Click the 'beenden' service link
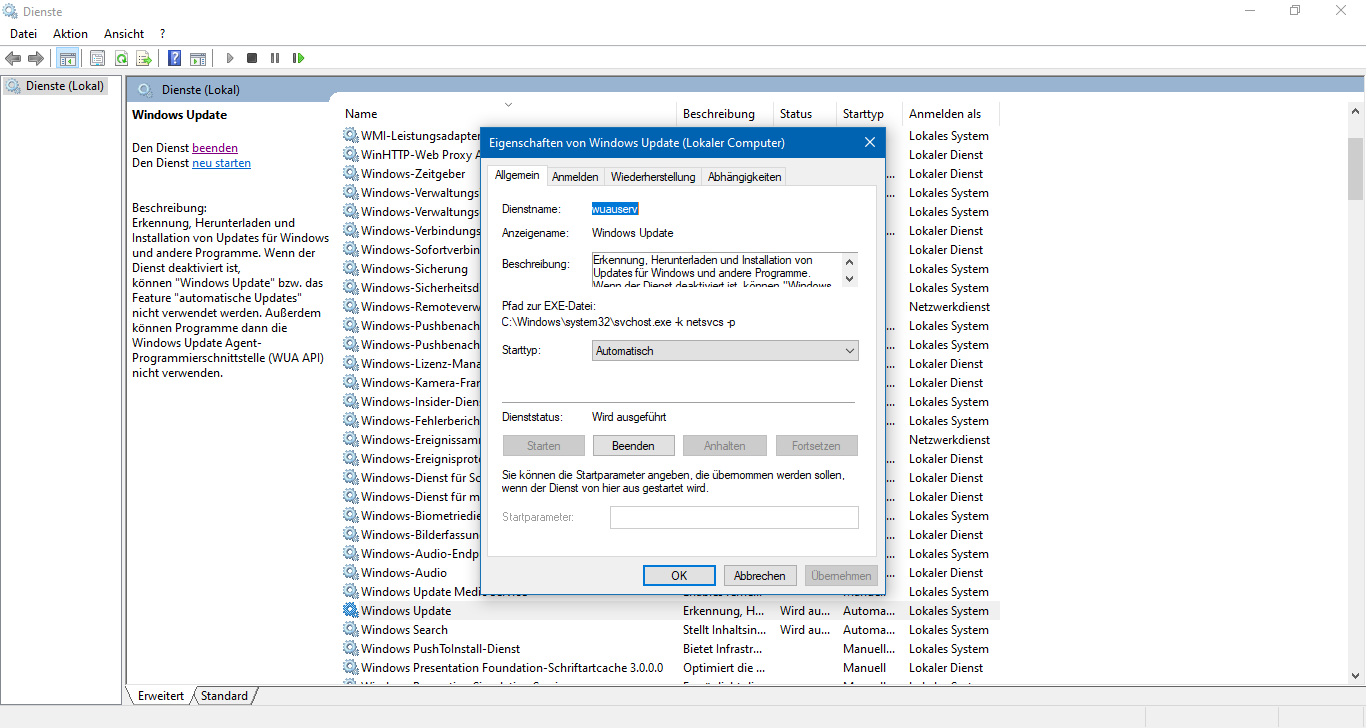1366x728 pixels. coord(215,148)
